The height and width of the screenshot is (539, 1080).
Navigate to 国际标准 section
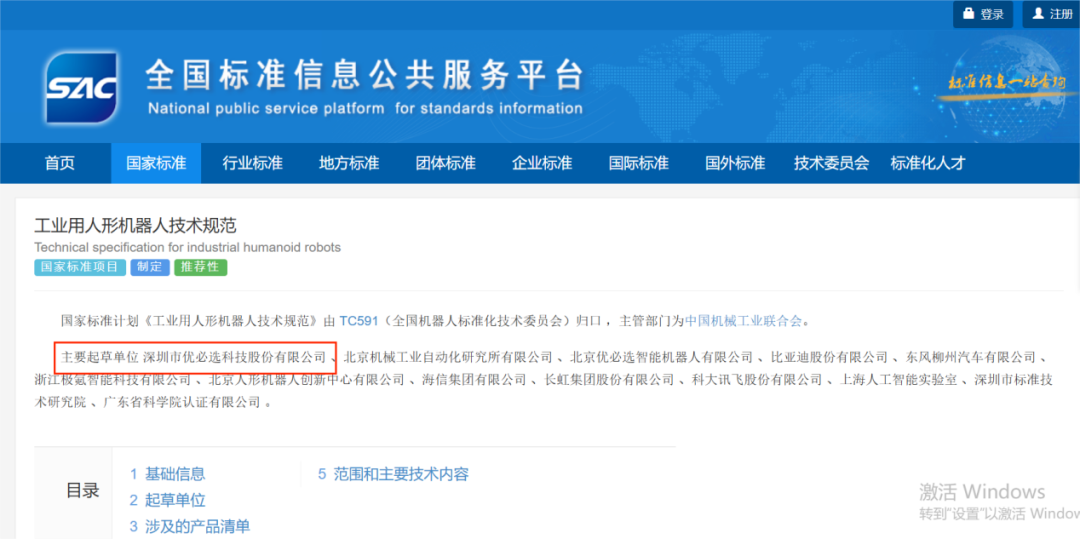638,163
